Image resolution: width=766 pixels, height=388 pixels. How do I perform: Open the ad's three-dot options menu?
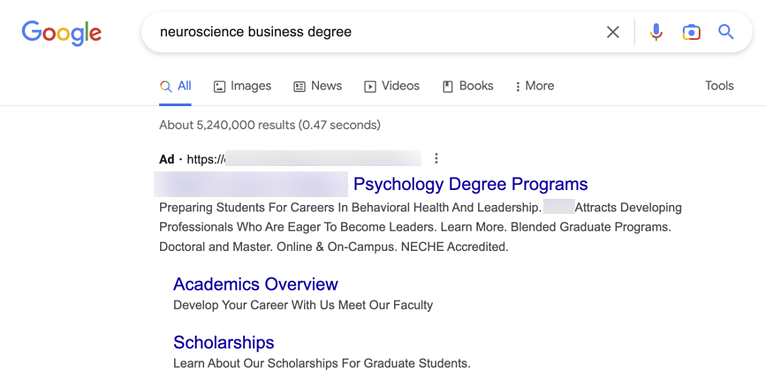coord(436,158)
